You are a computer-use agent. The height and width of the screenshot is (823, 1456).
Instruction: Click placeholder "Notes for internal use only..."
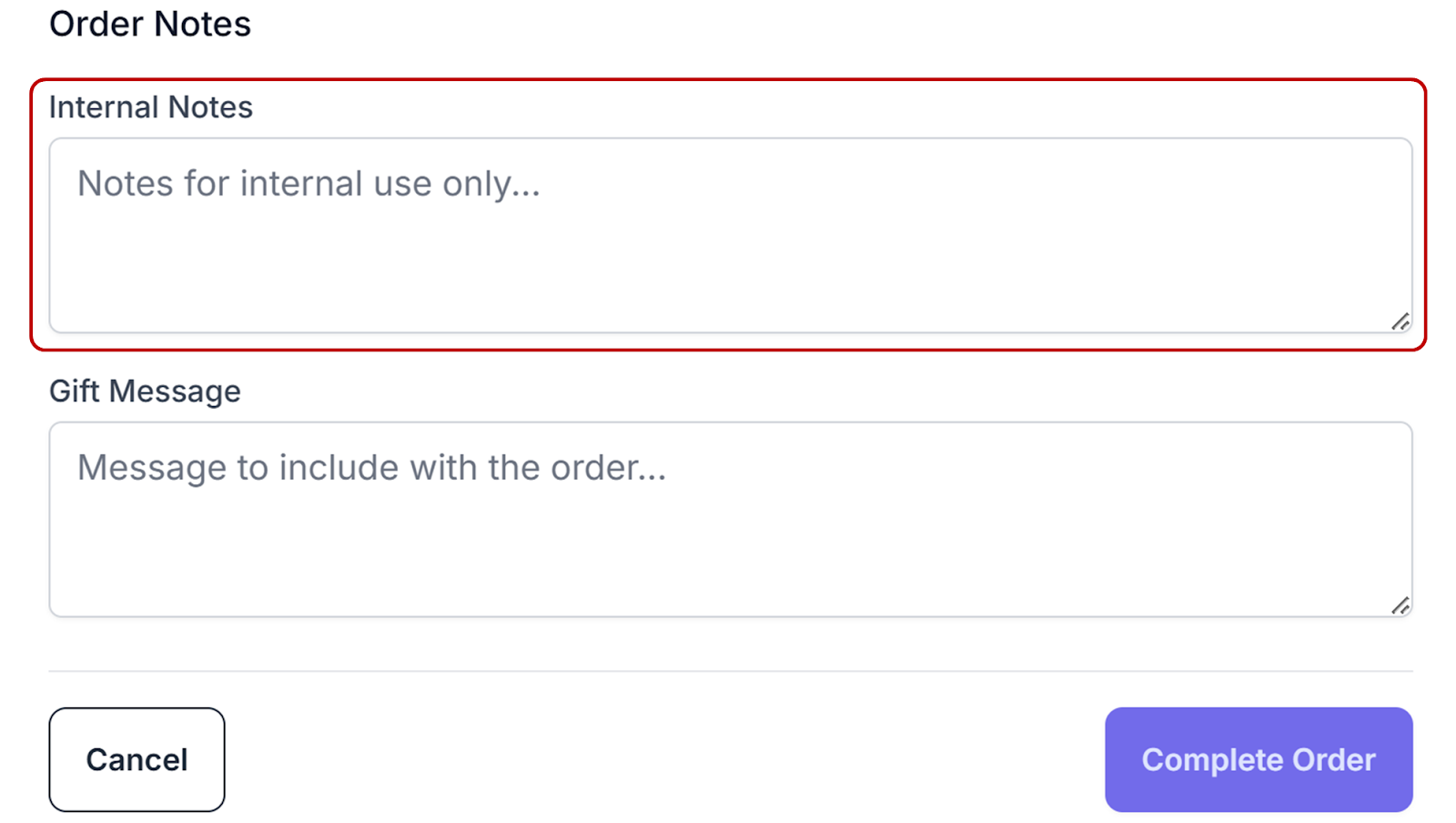coord(308,184)
